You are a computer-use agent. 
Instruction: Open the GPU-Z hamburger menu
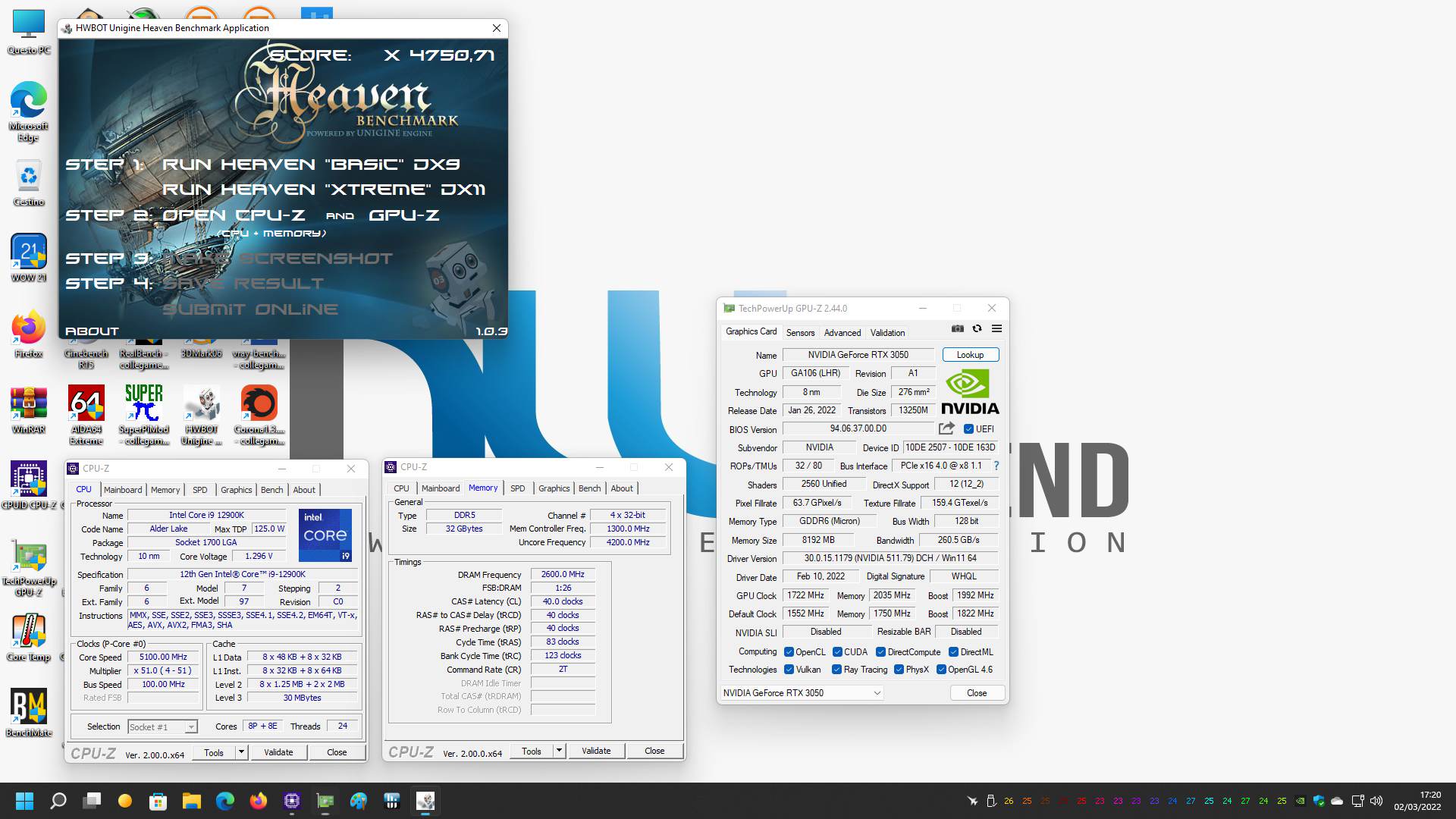(x=996, y=328)
